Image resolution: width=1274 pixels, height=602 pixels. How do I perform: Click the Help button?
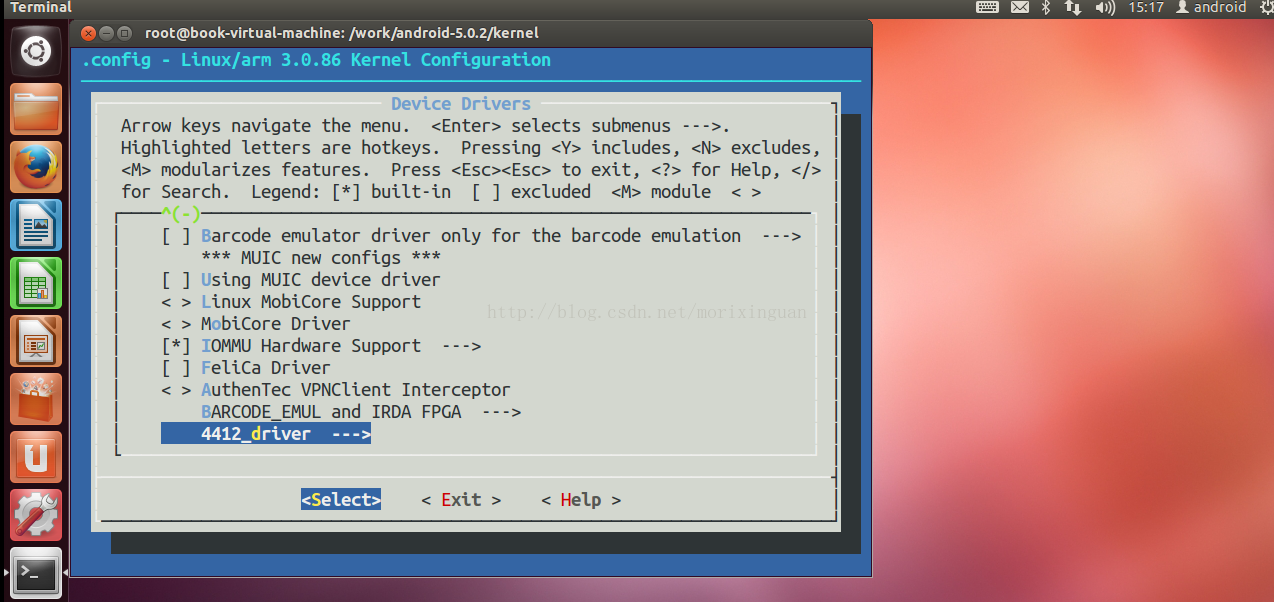tap(580, 500)
